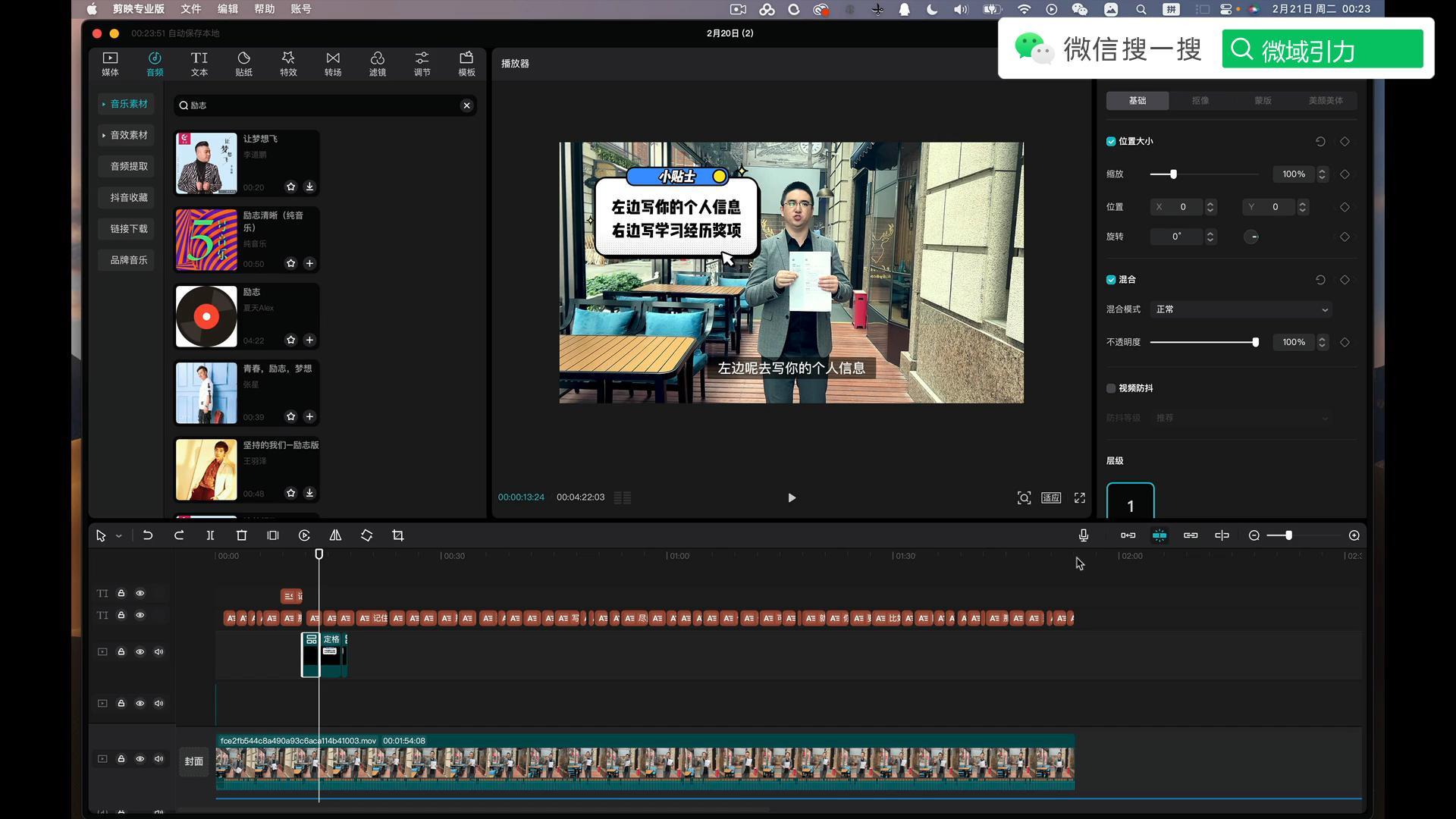Click the zoom out timeline minus icon
Viewport: 1456px width, 819px height.
click(x=1254, y=535)
